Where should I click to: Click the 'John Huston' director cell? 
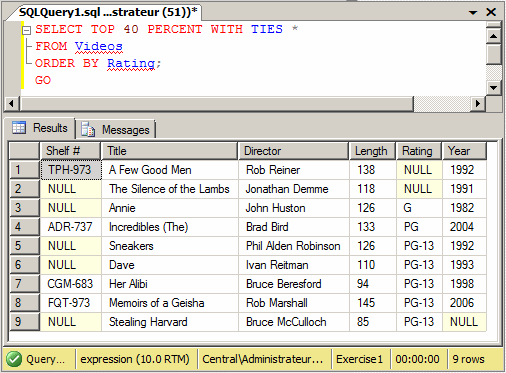tap(294, 208)
